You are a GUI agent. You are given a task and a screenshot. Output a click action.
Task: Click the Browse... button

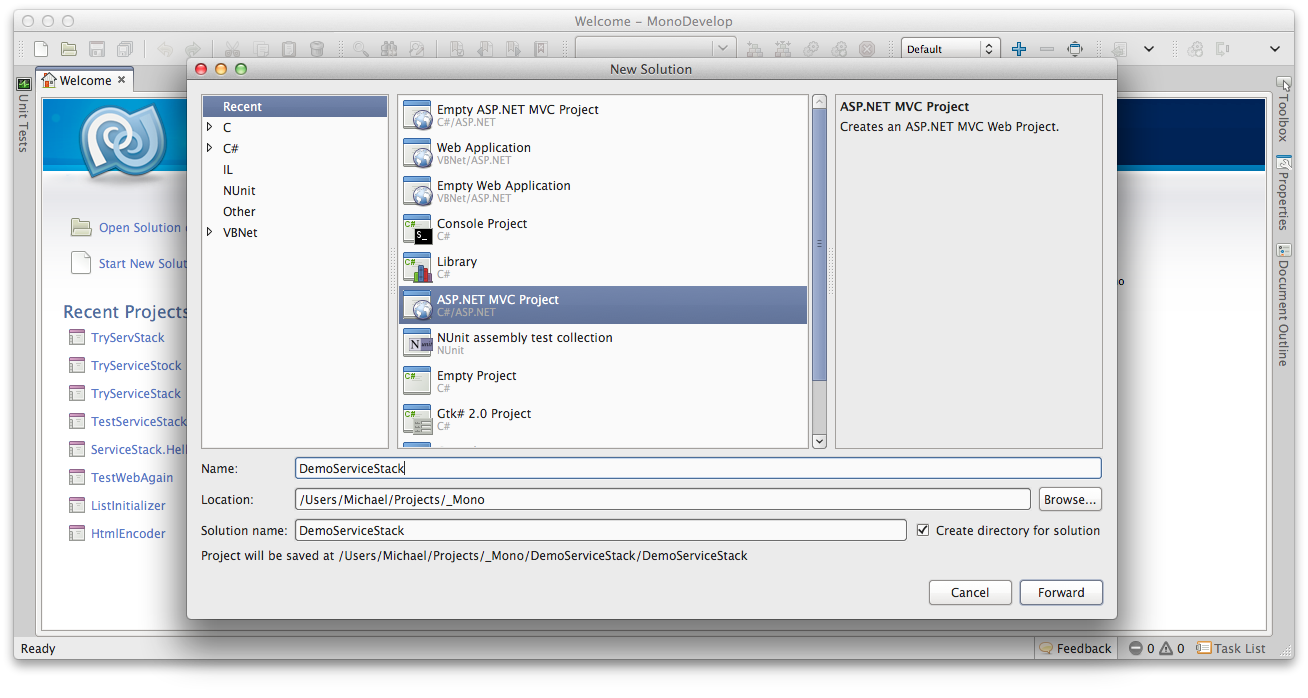1070,499
